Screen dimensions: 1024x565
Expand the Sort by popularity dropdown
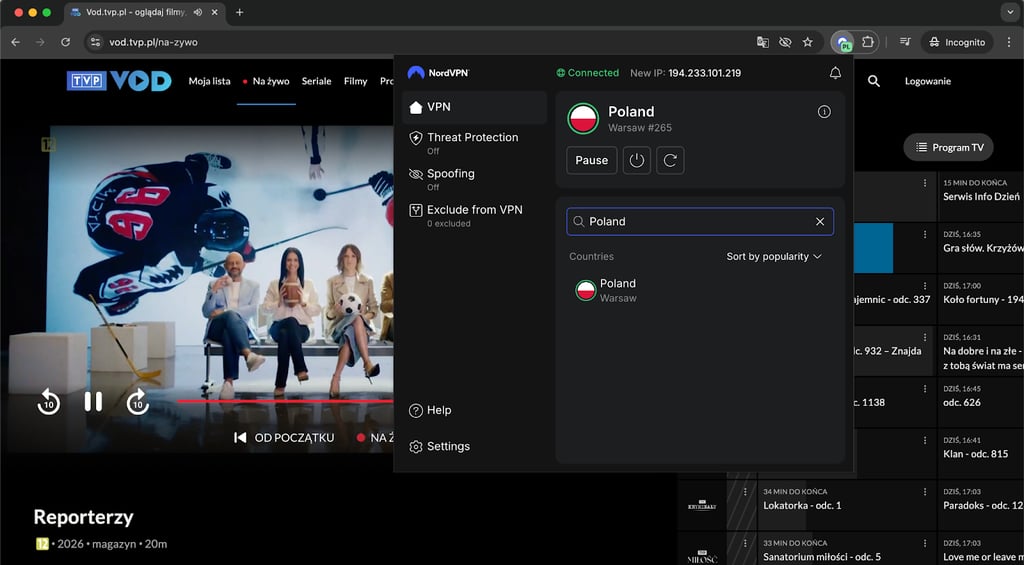coord(773,257)
